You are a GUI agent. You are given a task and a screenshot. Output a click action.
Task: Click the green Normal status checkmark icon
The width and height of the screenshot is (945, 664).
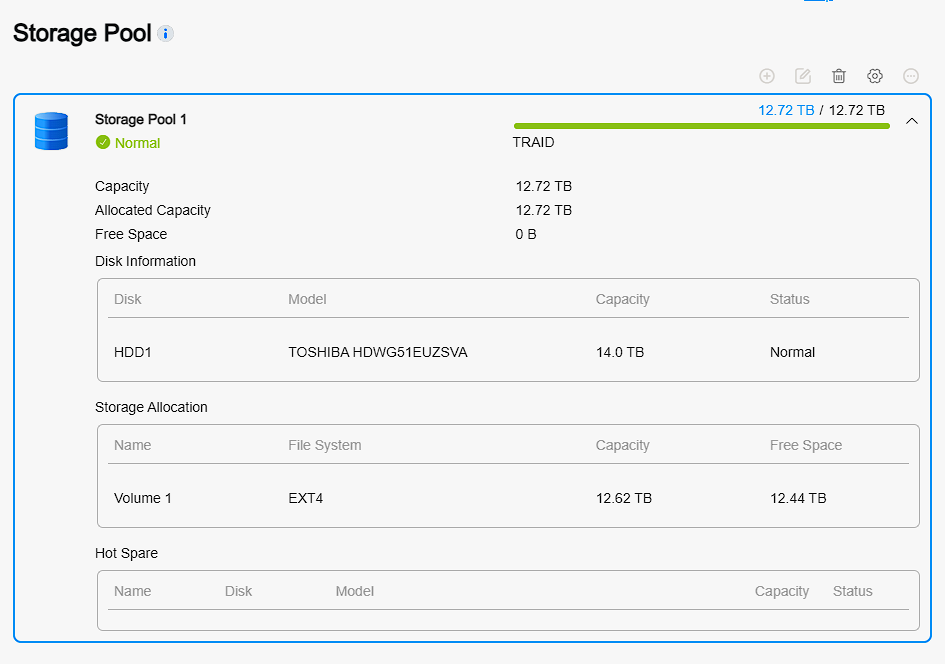coord(103,142)
